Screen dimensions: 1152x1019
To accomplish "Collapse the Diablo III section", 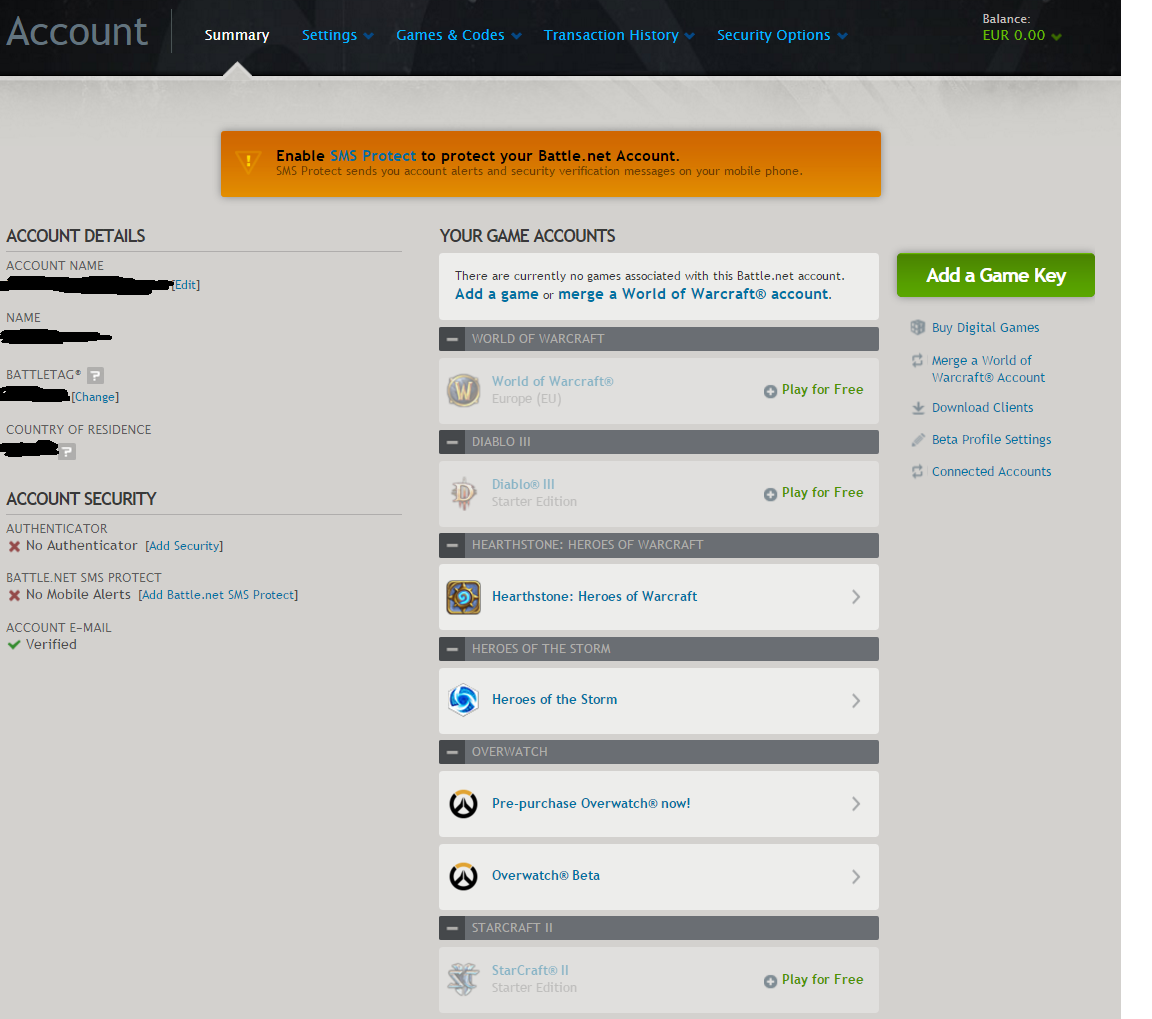I will coord(453,442).
